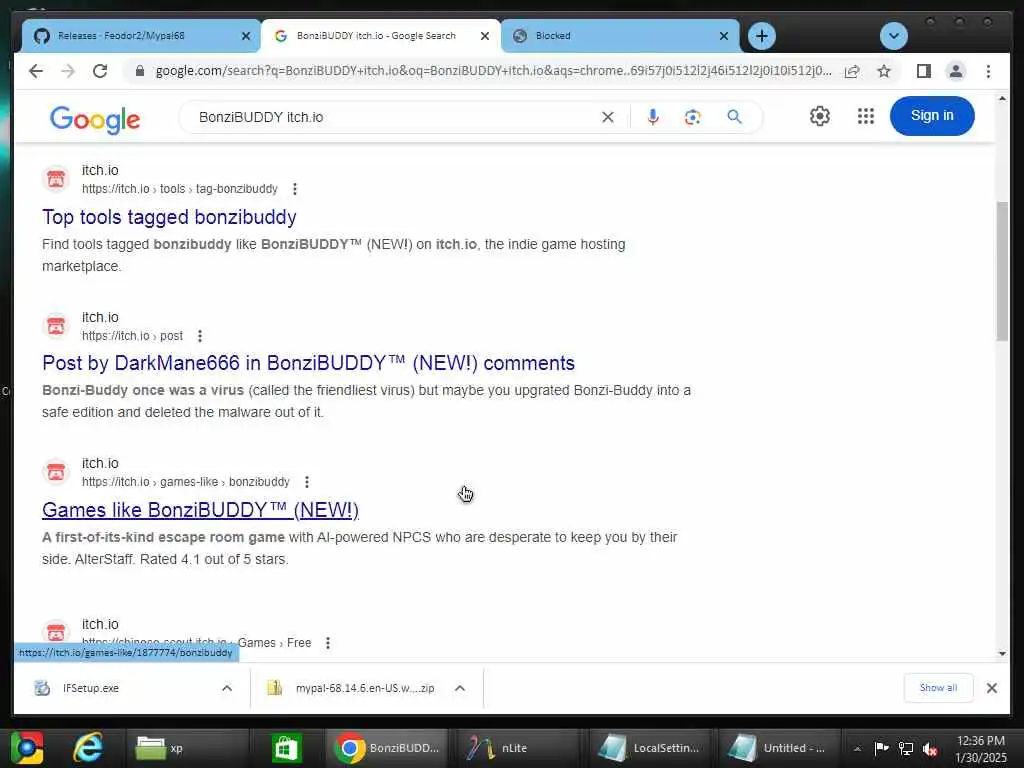The image size is (1024, 768).
Task: Open more options for Games › Free result
Action: pos(328,643)
